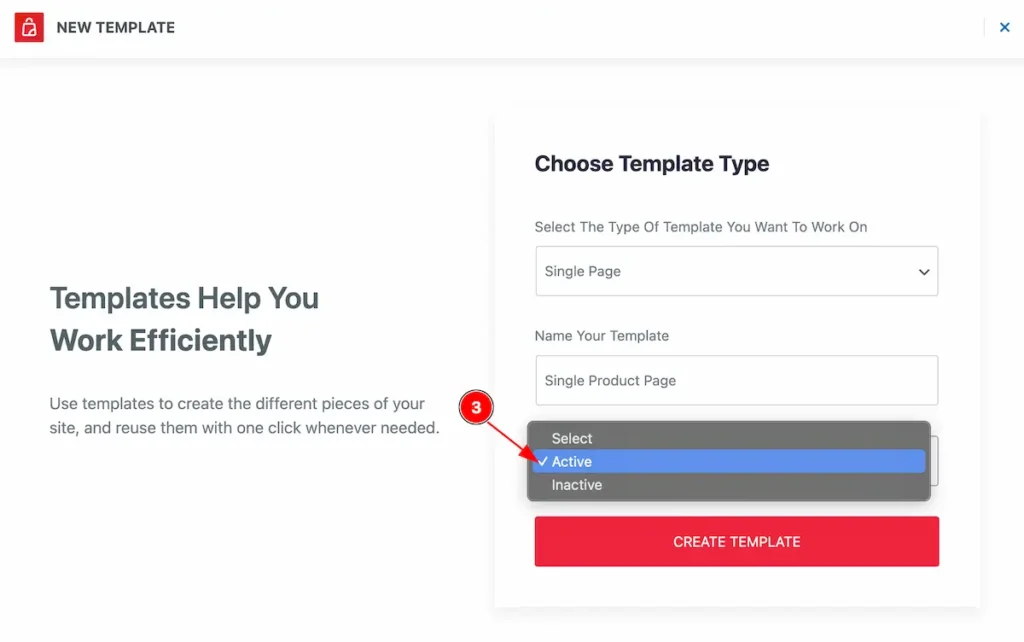
Task: Click the Choose Template Type heading
Action: click(651, 164)
